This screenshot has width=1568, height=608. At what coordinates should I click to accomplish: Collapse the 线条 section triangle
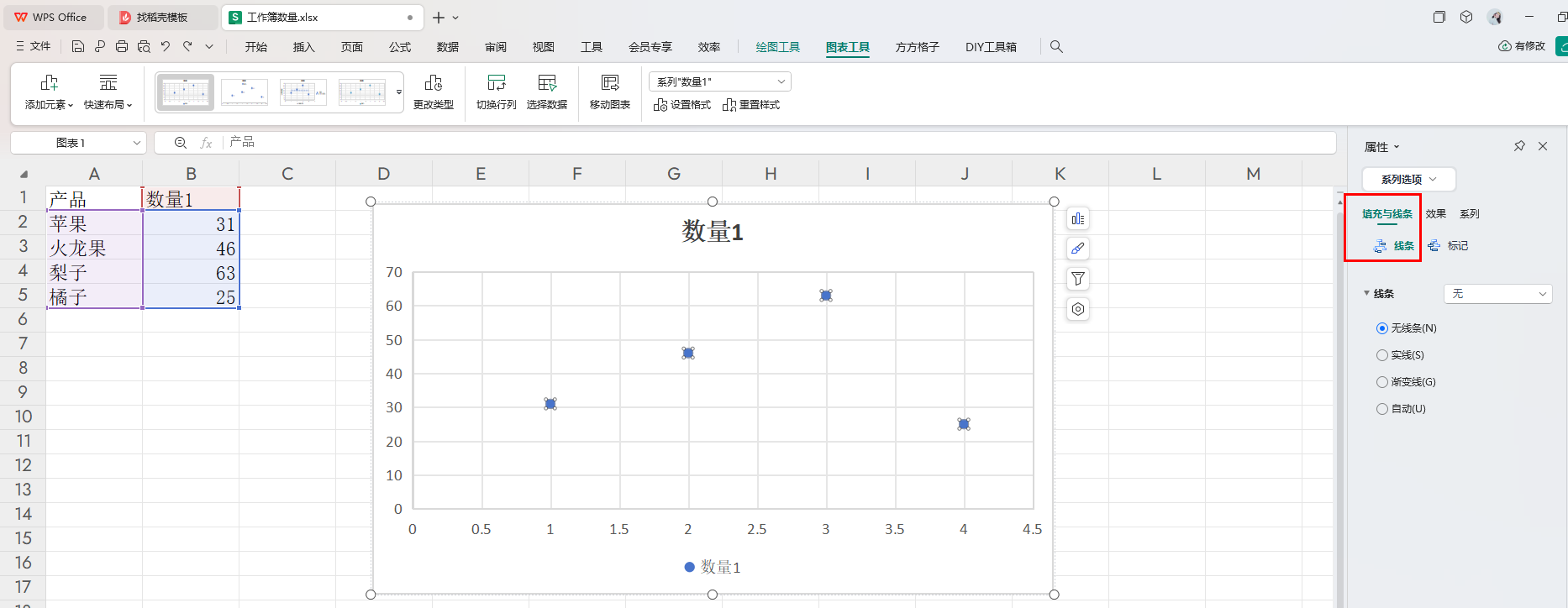(1366, 293)
